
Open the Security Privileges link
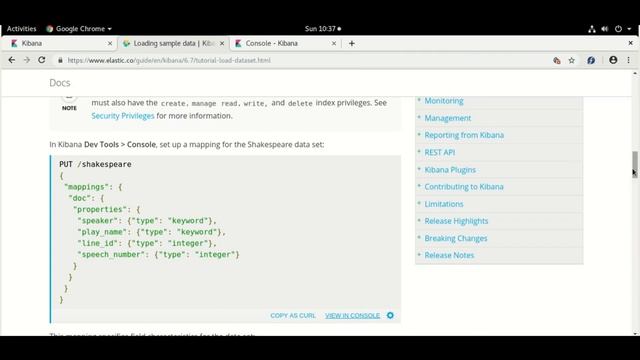[123, 116]
